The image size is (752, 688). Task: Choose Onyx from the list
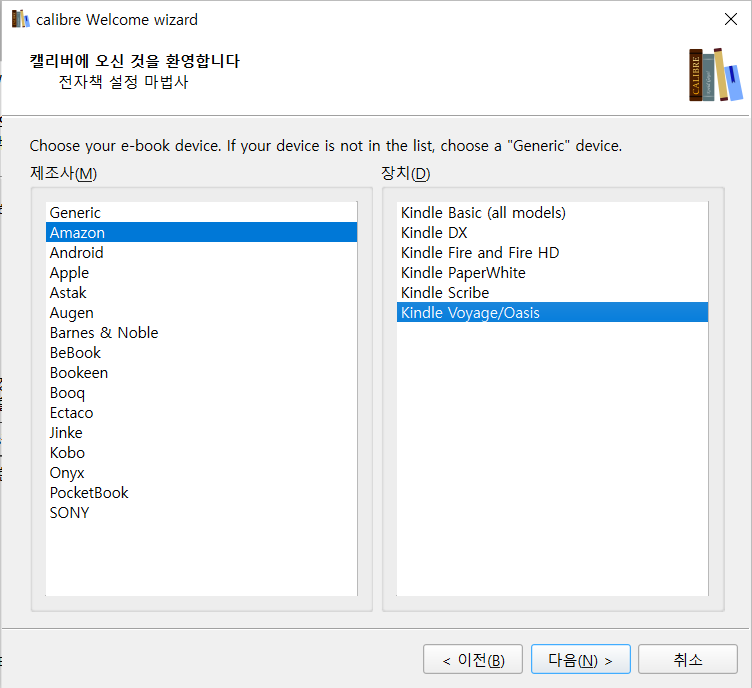tap(201, 473)
